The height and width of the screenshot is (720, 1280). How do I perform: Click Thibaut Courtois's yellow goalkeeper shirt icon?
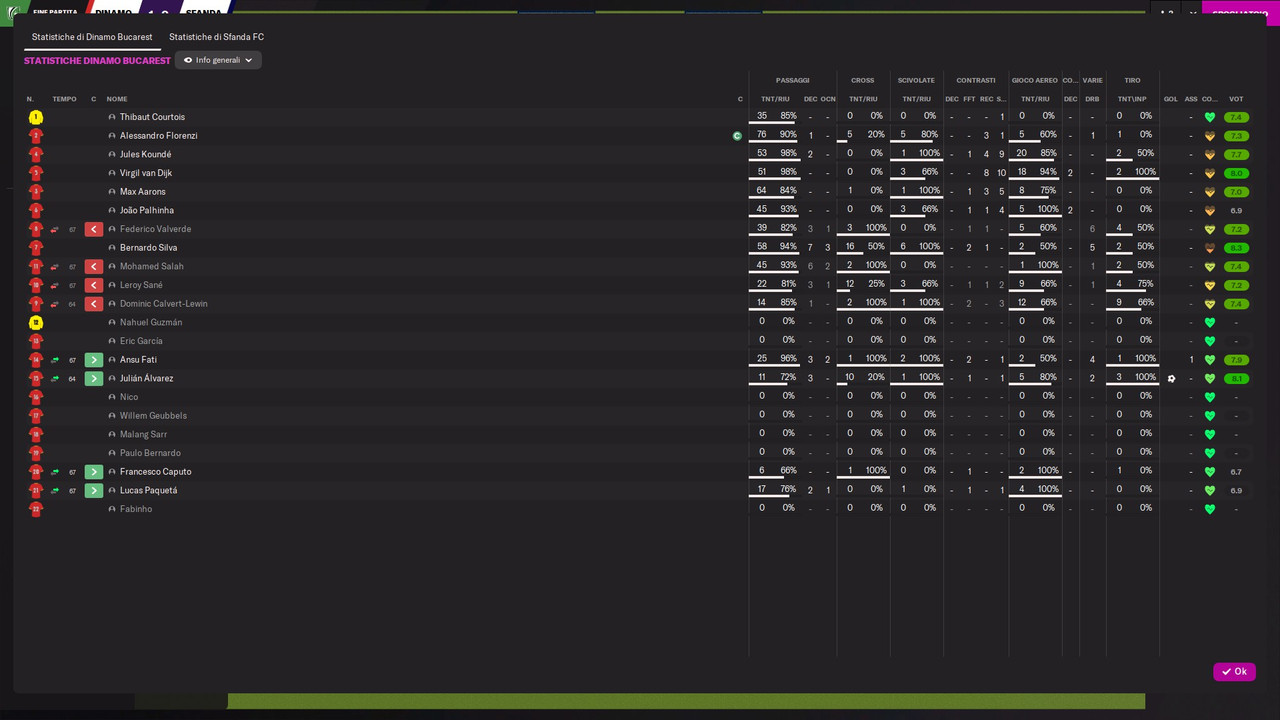point(36,117)
